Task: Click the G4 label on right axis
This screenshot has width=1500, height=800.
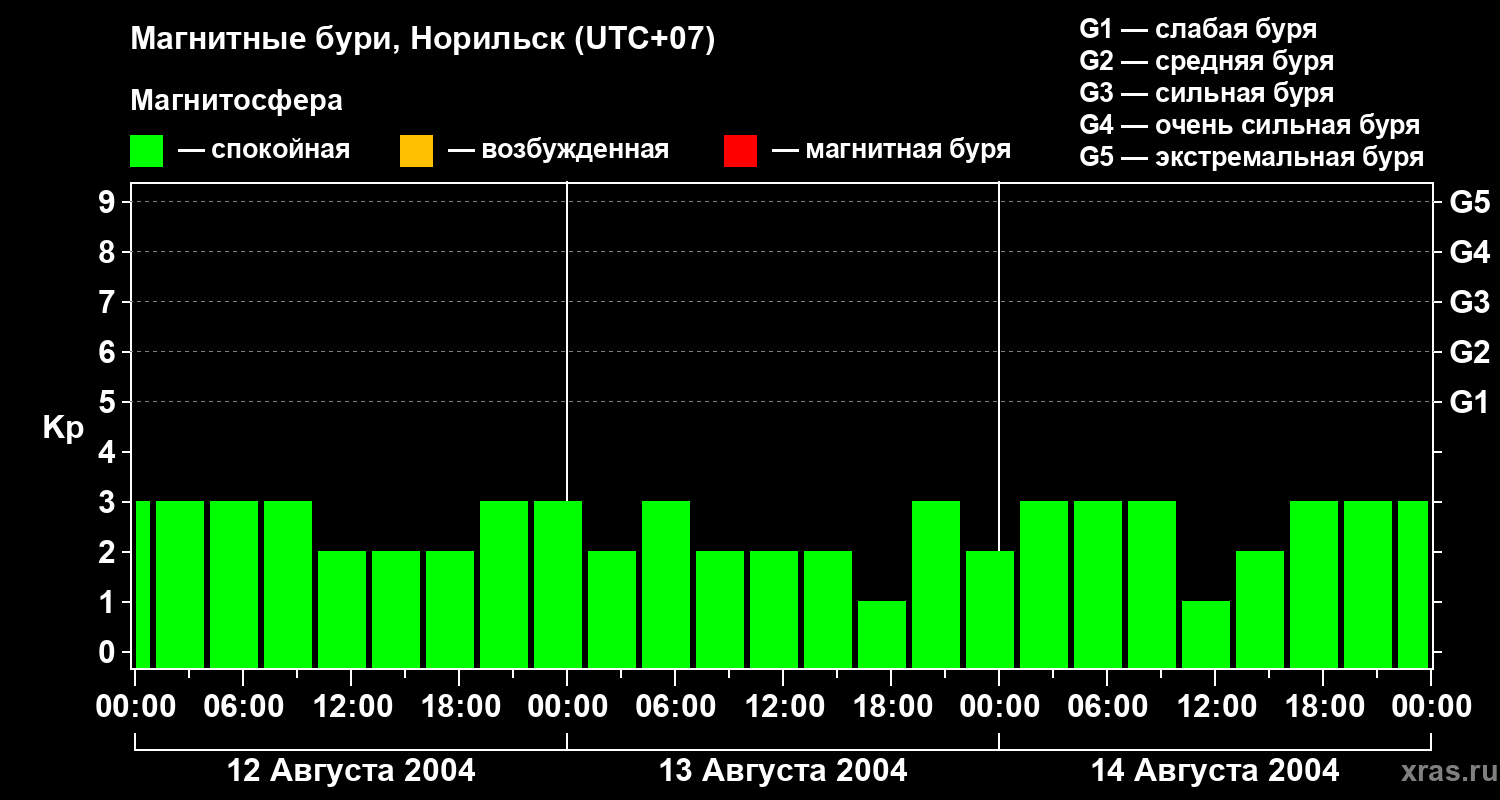Action: point(1469,252)
